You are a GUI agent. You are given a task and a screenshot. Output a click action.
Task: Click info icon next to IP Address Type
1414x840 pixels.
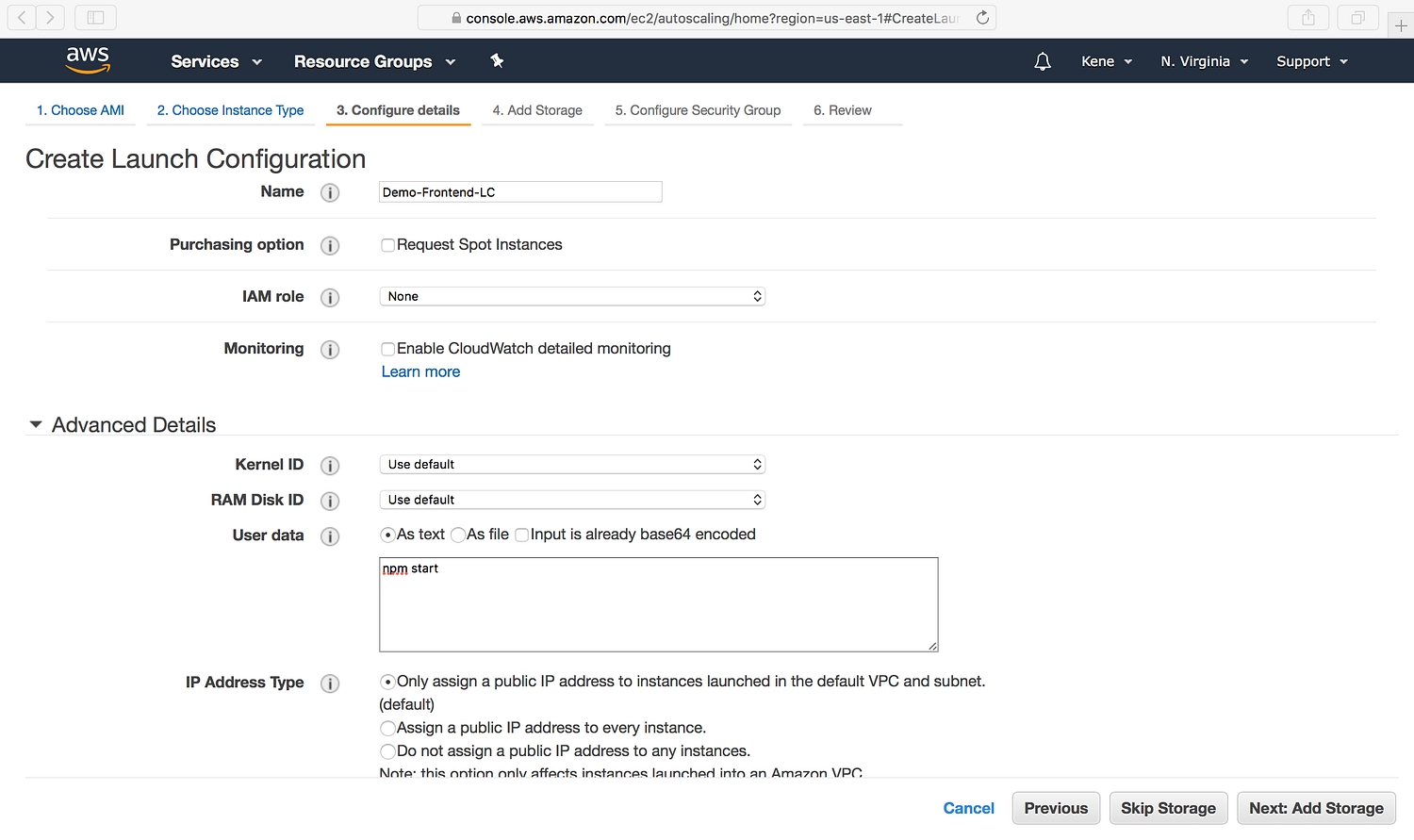click(330, 684)
